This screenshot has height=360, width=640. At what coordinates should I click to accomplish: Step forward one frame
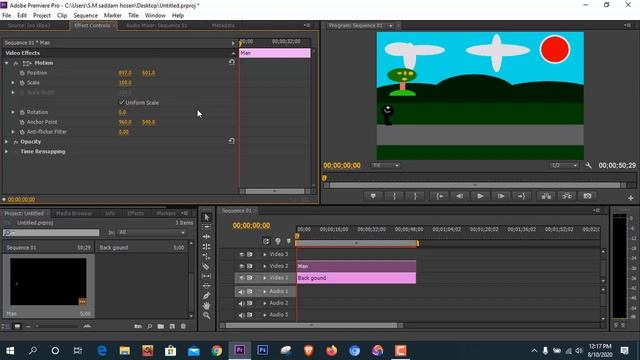click(x=501, y=196)
